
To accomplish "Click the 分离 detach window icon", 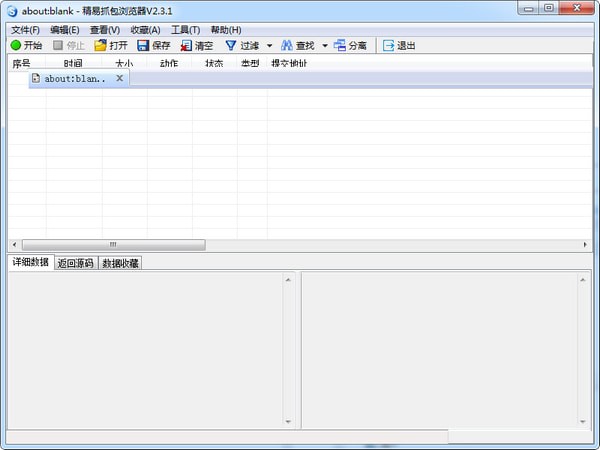I will [340, 45].
